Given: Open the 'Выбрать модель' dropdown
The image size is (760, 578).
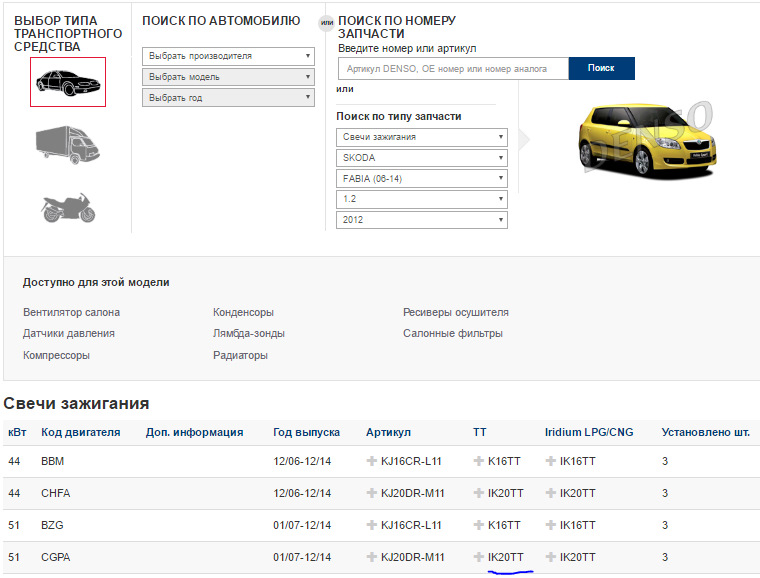Looking at the screenshot, I should (x=228, y=77).
